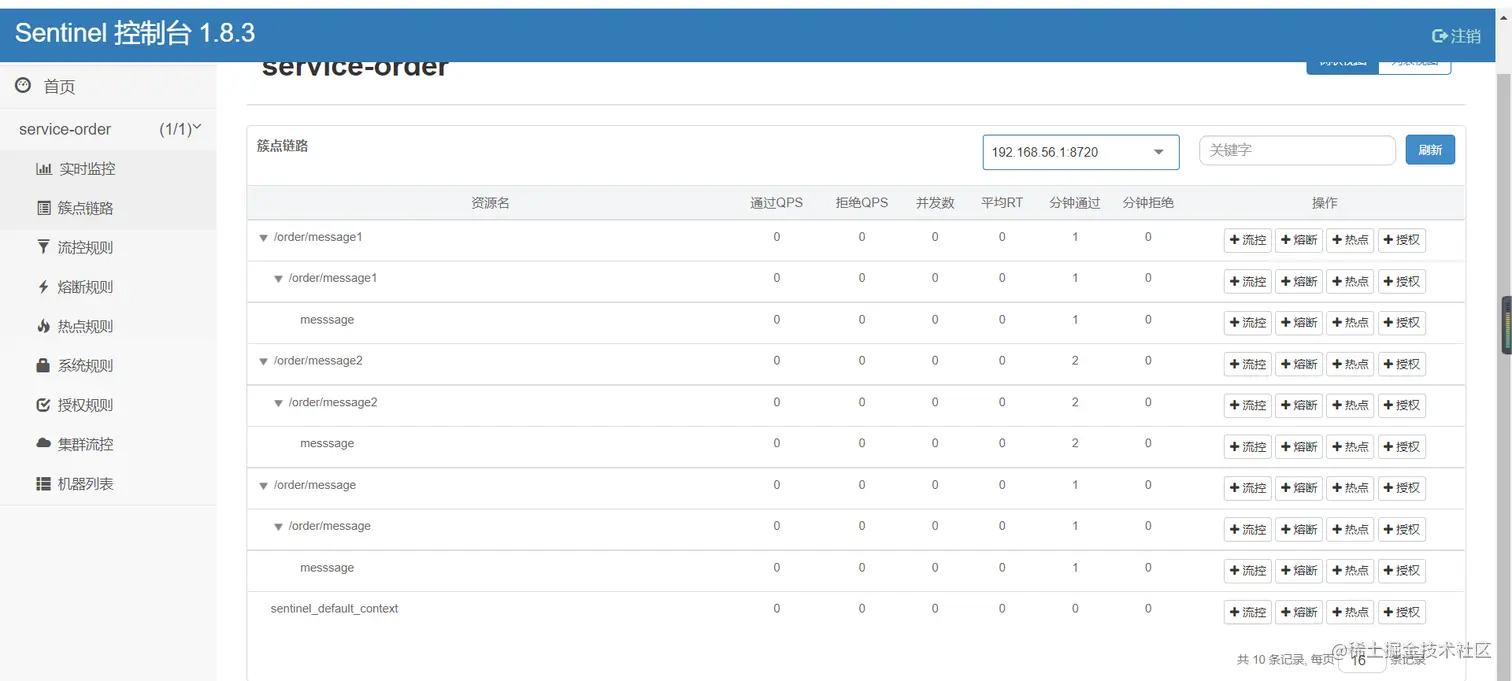This screenshot has height=681, width=1512.
Task: Click the 首页 dashboard icon
Action: pos(23,86)
